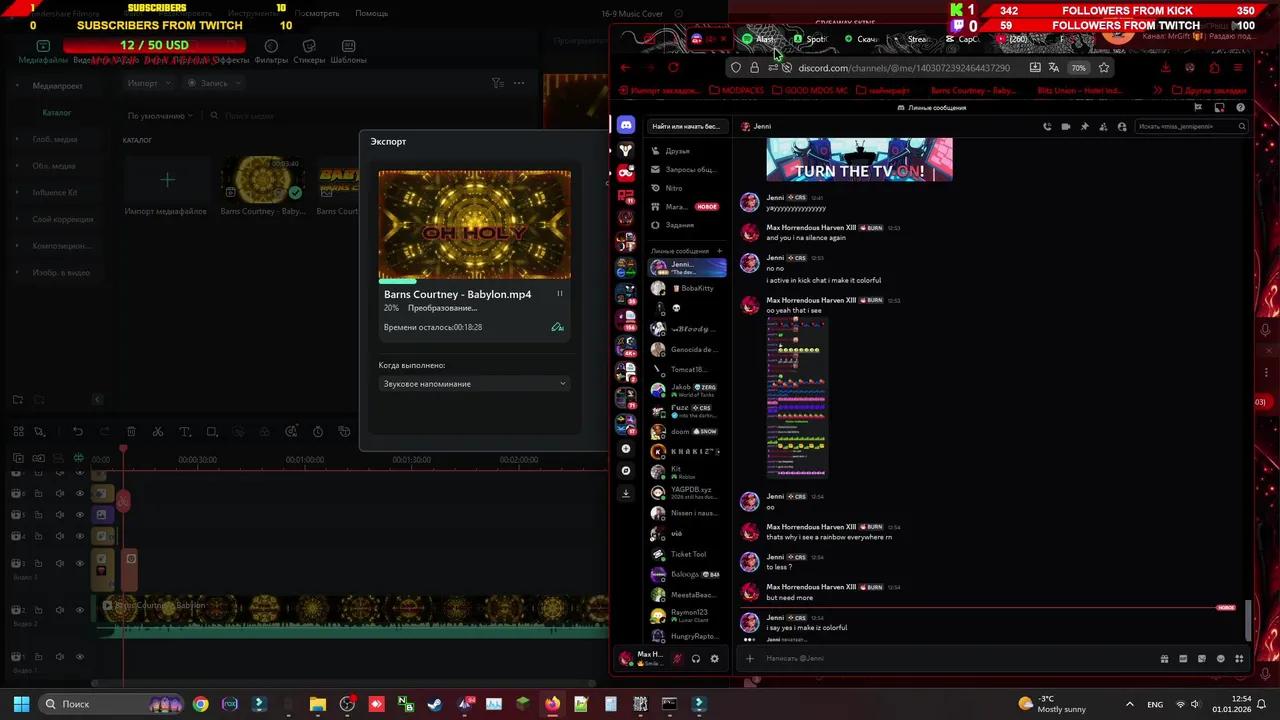1280x720 pixels.
Task: Add a server in Discord sidebar
Action: point(626,449)
